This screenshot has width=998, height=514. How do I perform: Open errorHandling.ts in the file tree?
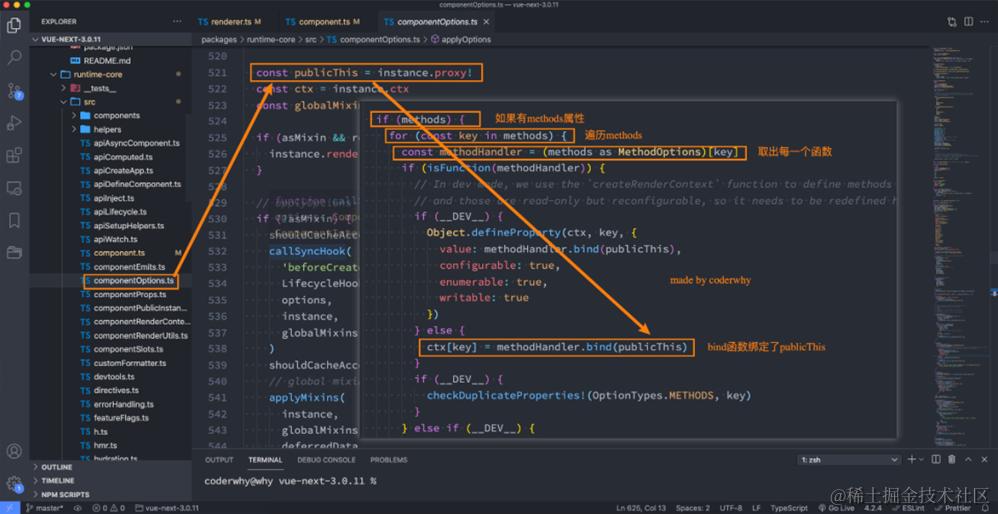pos(123,404)
